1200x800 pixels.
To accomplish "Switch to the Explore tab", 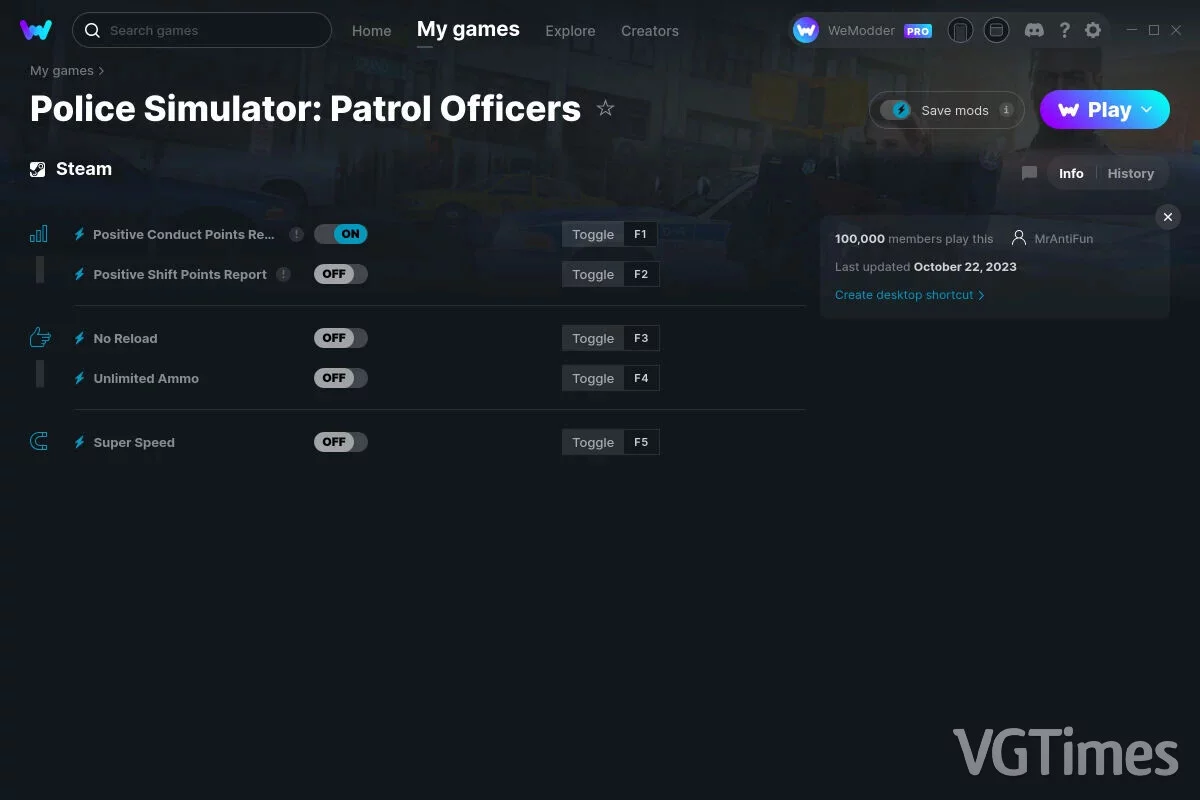I will tap(570, 31).
